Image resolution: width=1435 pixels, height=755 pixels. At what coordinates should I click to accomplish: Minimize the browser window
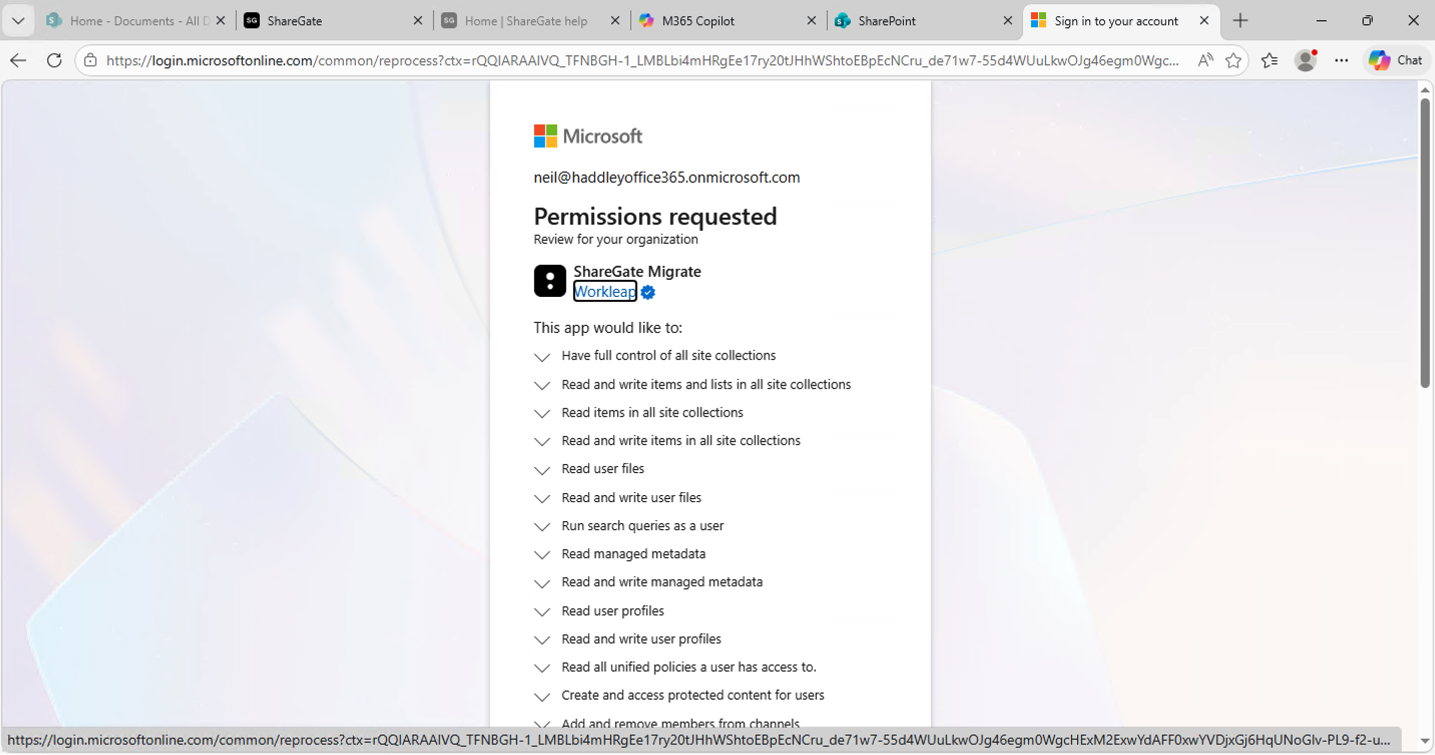pos(1321,20)
